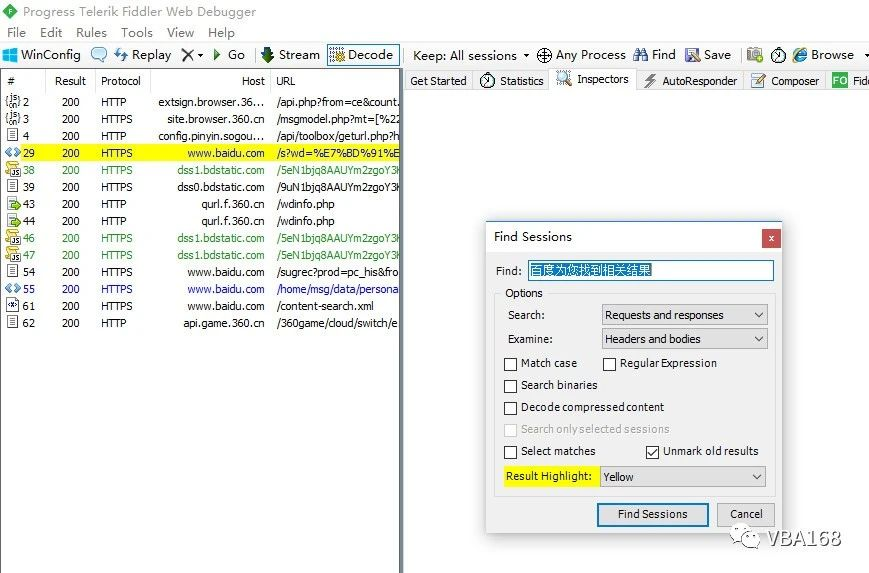Click the timer stopwatch toolbar icon
Viewport: 869px width, 573px height.
coord(778,55)
